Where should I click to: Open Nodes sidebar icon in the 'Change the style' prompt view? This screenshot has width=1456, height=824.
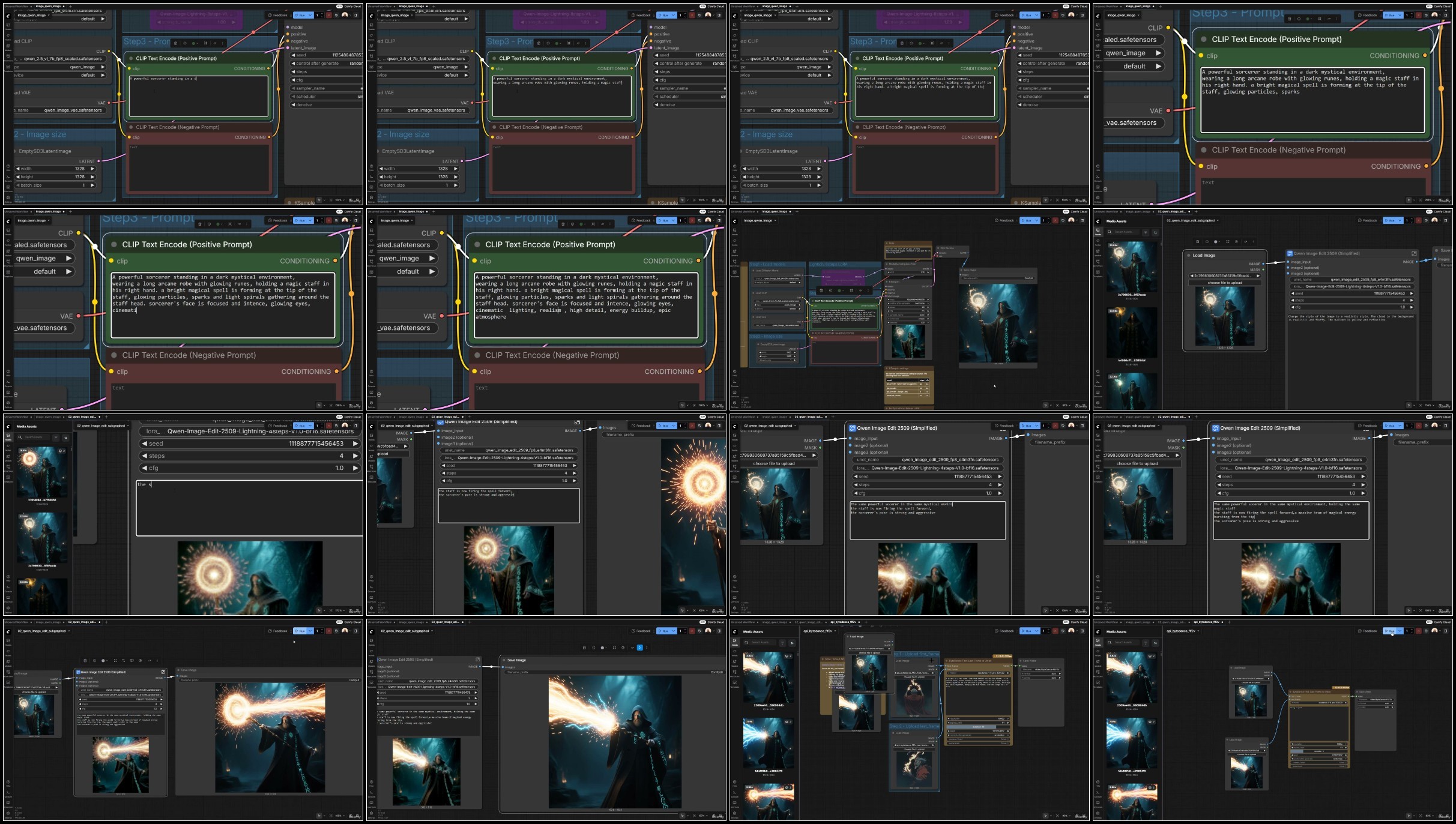point(1098,241)
